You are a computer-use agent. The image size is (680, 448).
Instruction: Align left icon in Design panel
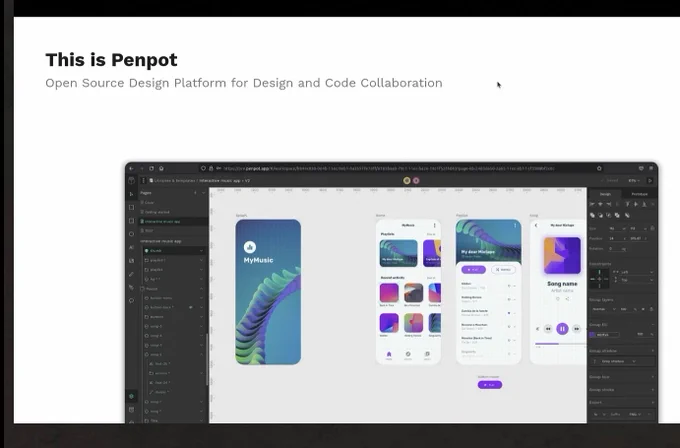[592, 204]
